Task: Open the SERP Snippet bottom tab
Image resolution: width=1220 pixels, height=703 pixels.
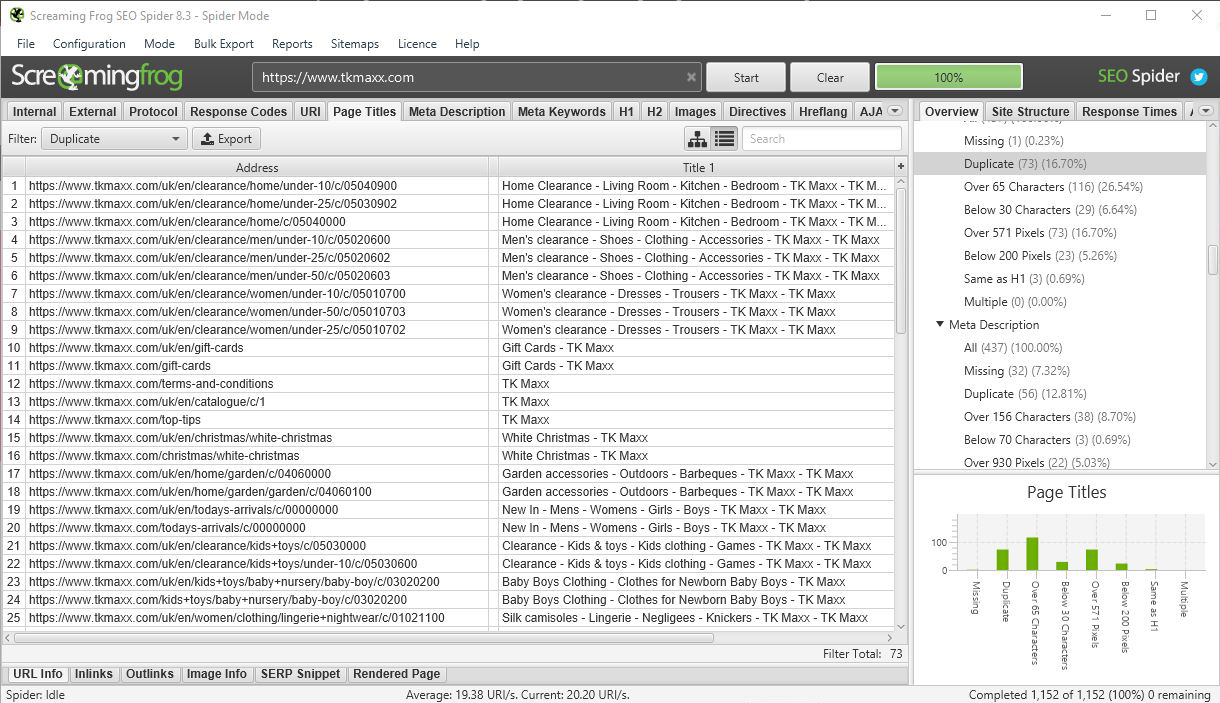Action: tap(300, 674)
